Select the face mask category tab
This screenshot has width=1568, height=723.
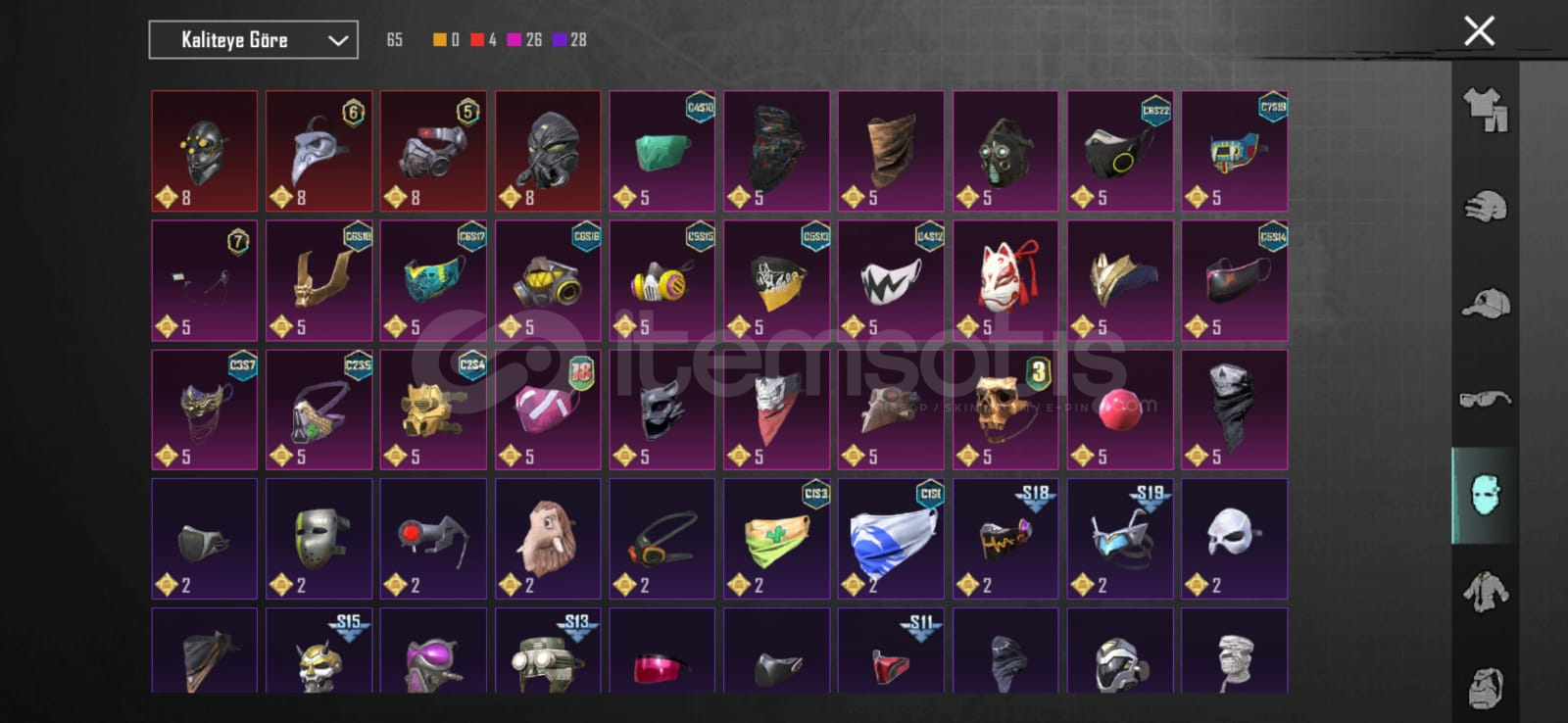click(1485, 496)
